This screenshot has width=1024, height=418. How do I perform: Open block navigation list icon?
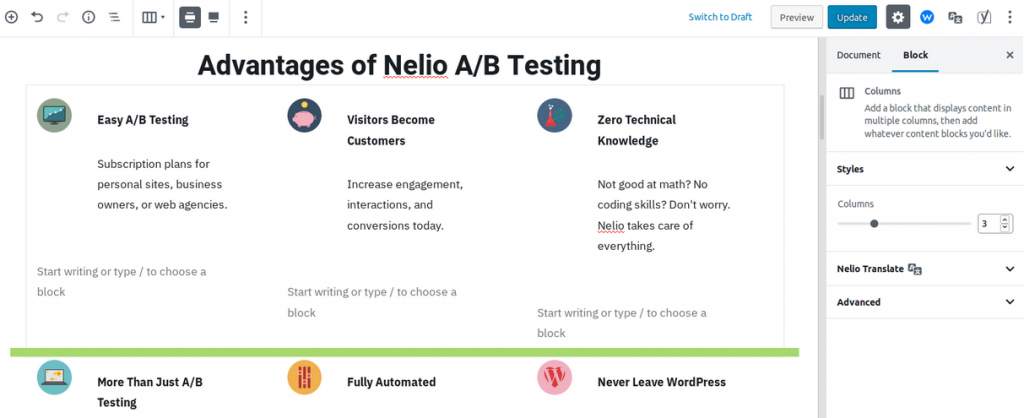pos(114,17)
